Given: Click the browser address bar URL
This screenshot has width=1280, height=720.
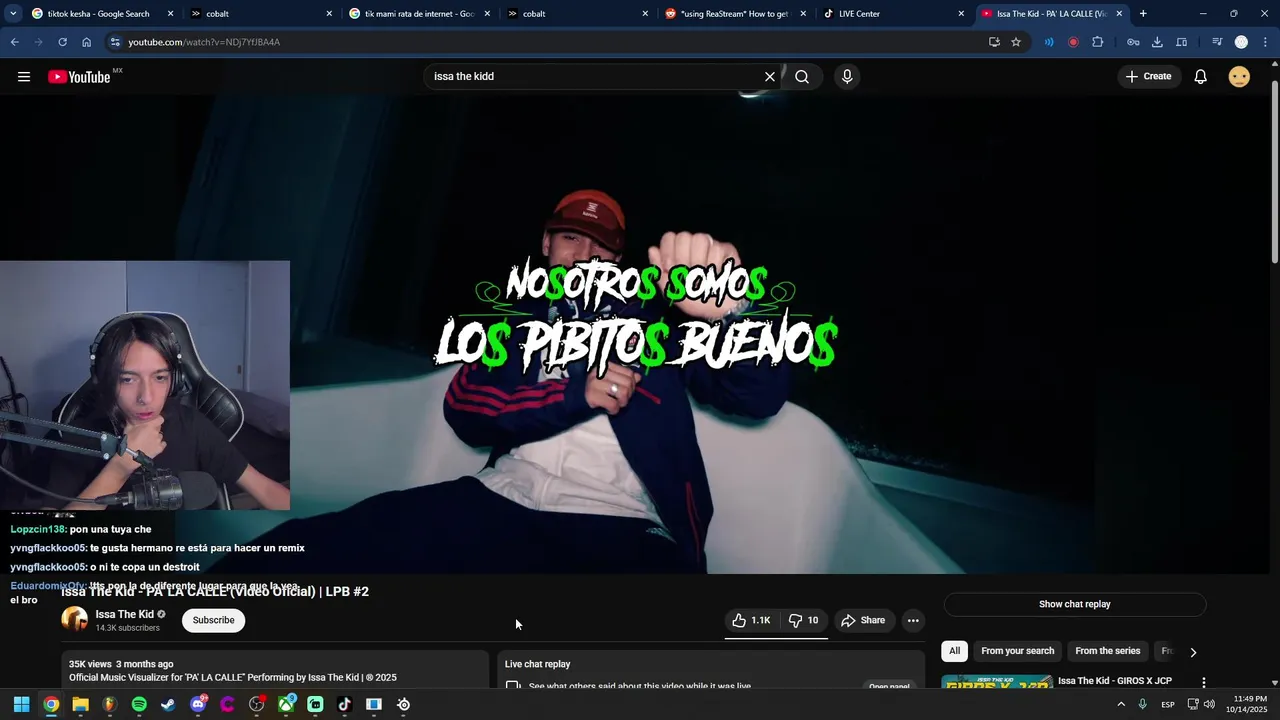Looking at the screenshot, I should 204,42.
